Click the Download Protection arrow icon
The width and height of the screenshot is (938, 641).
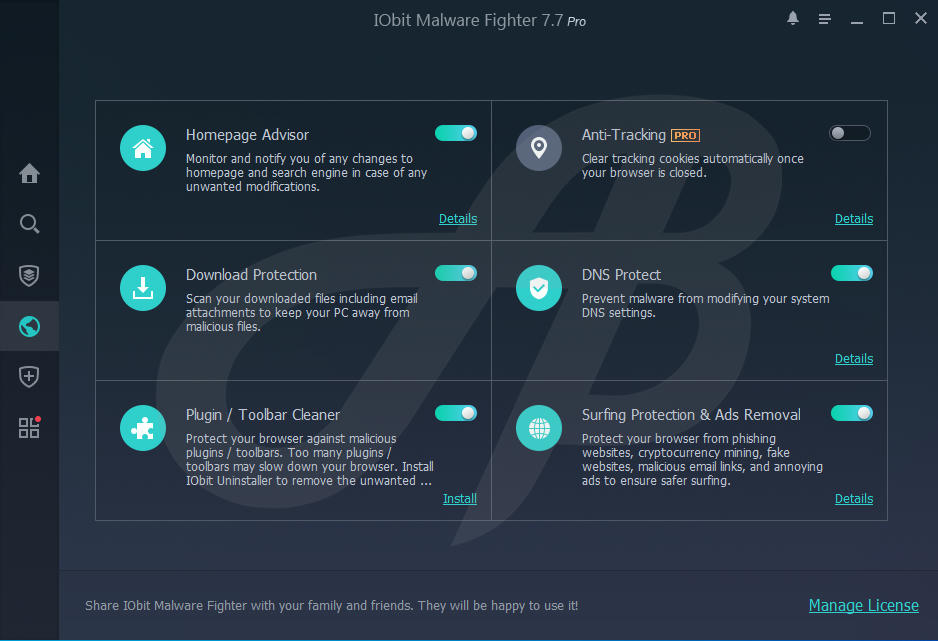pyautogui.click(x=143, y=288)
